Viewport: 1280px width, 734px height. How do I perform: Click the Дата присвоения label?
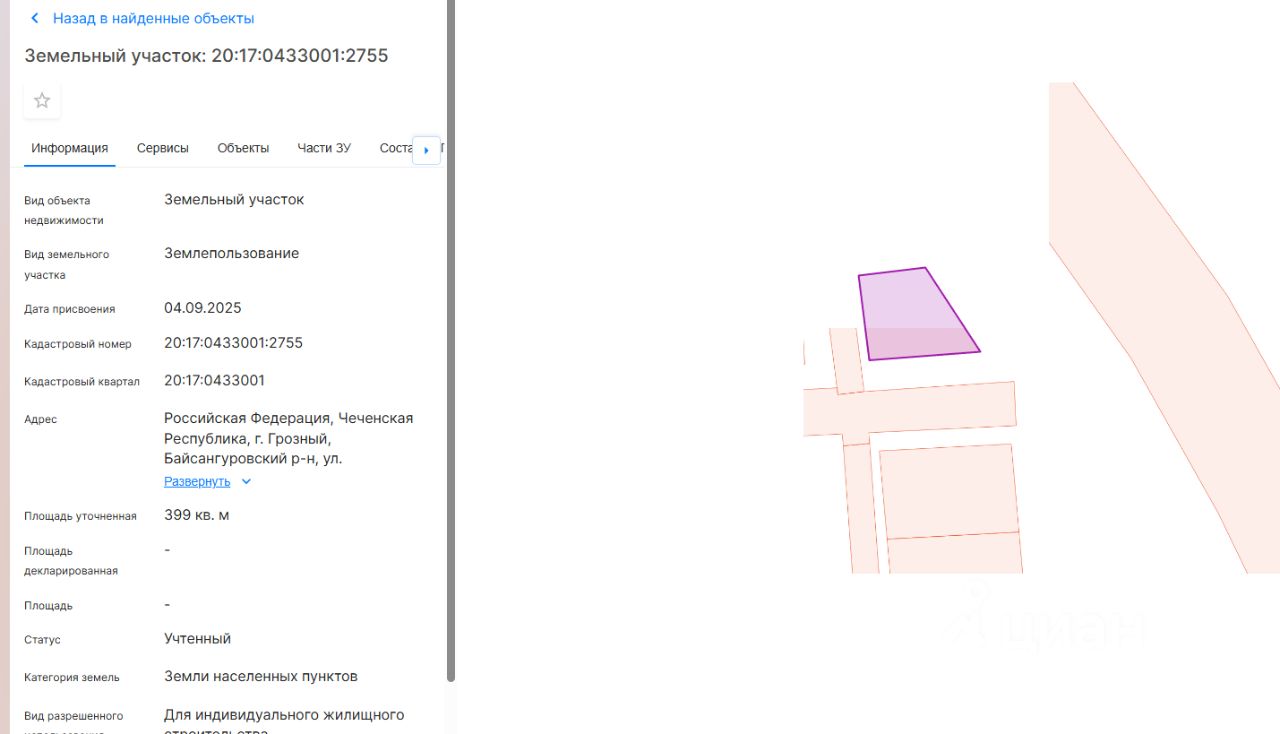click(70, 309)
